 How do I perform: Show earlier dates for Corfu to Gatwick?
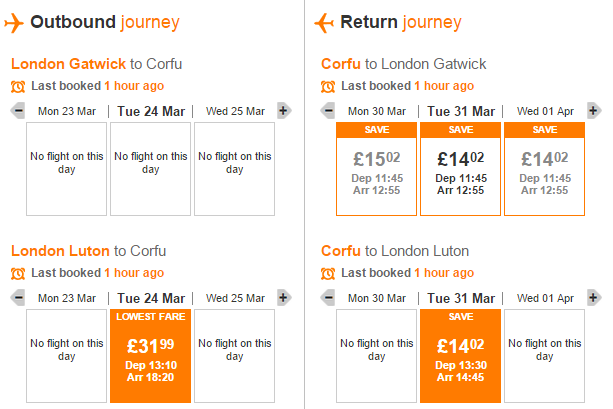[328, 111]
